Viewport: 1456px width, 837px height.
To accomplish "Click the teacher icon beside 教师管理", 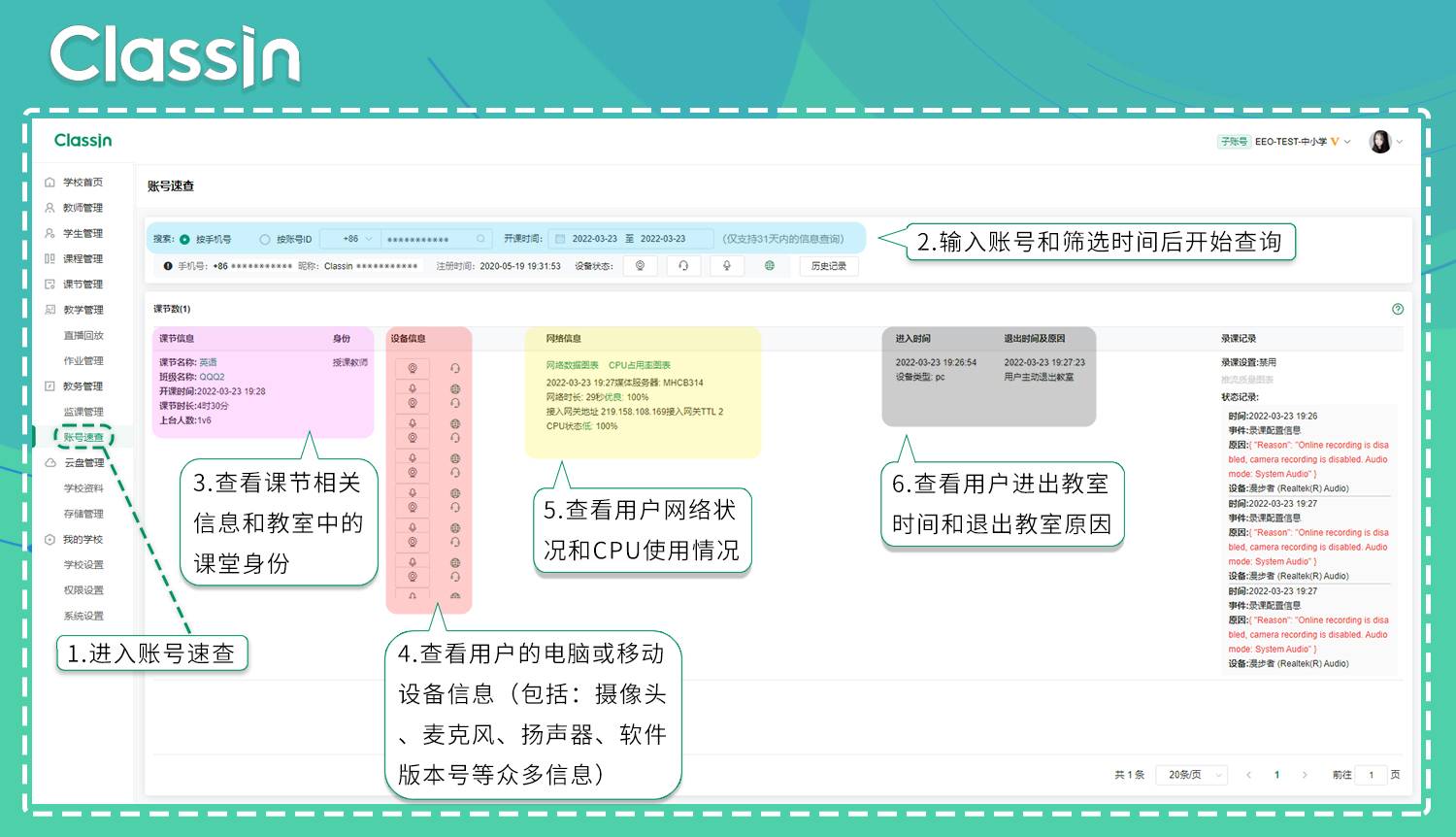I will 50,208.
